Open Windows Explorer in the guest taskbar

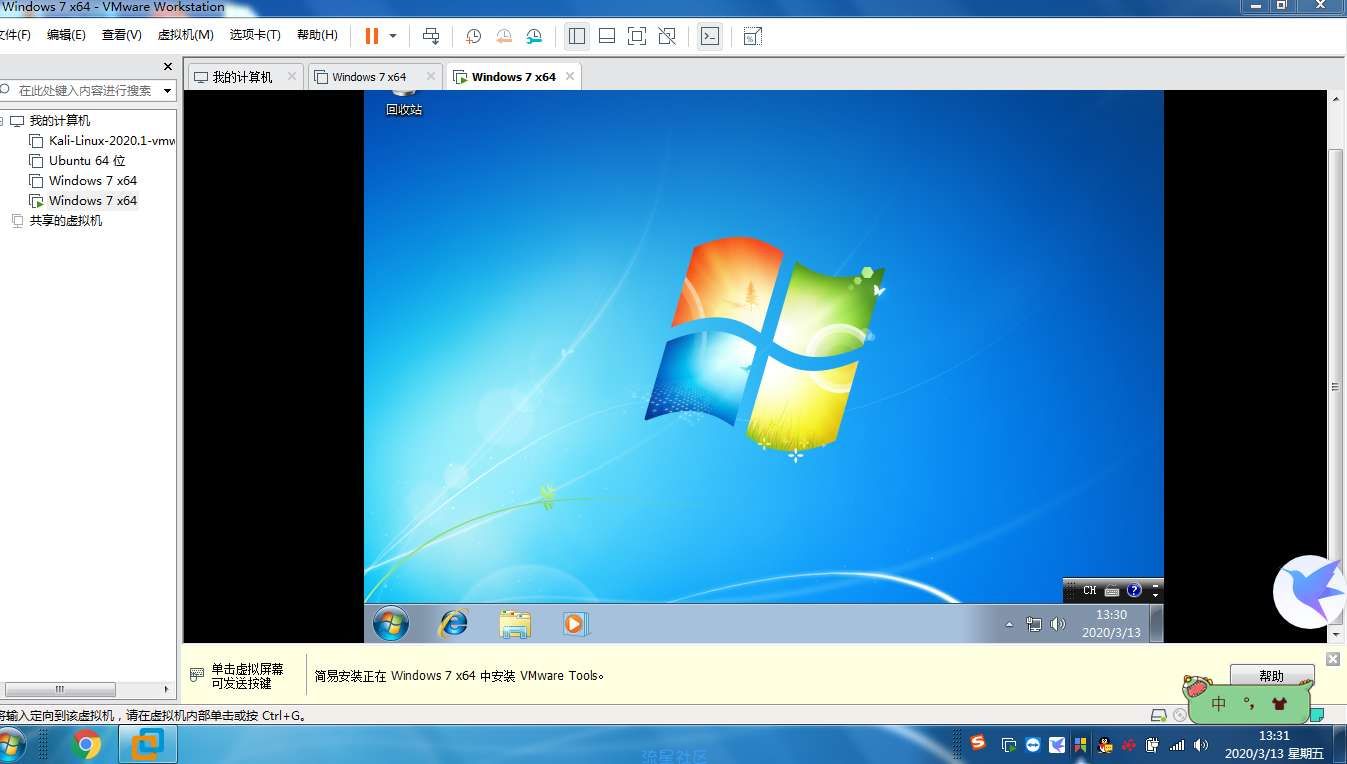(x=515, y=624)
